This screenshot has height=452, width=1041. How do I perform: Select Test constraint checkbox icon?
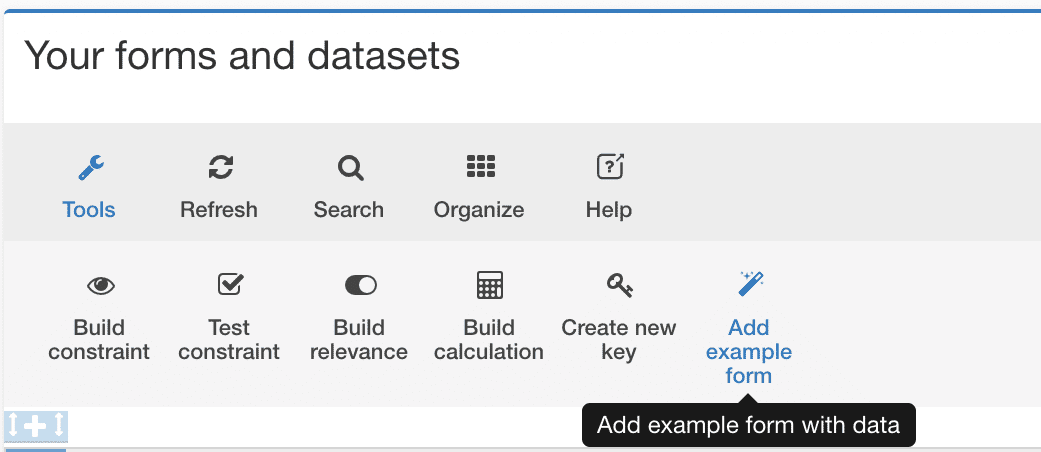point(230,284)
